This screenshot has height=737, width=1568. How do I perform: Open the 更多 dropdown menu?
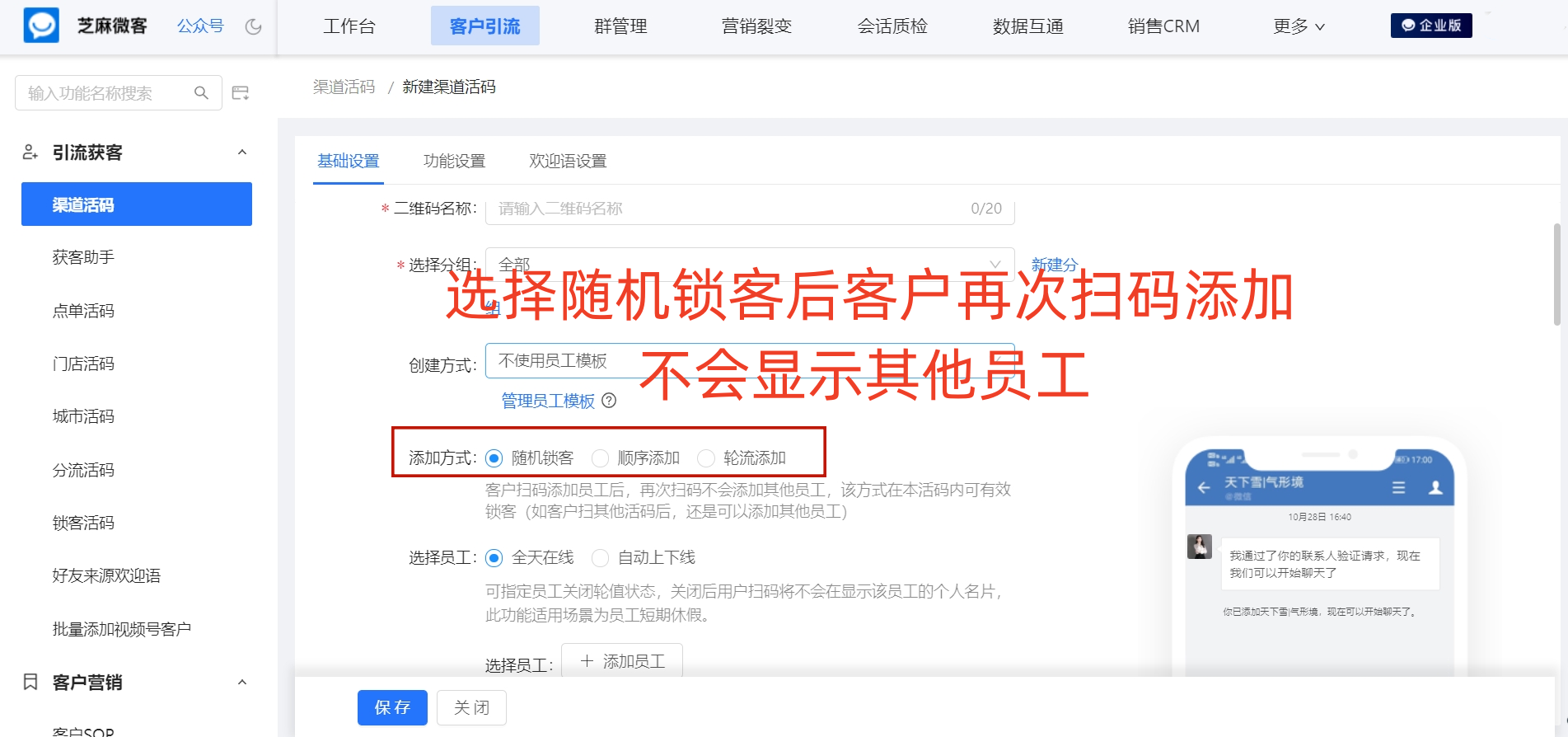(1299, 26)
